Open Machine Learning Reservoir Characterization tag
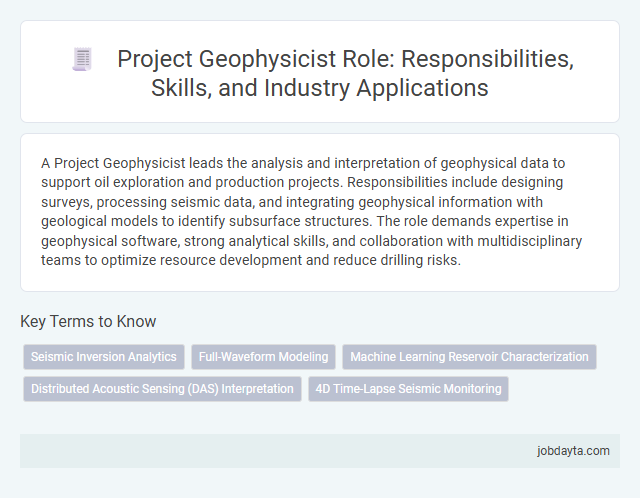Screen dimensions: 640x498 pyautogui.click(x=469, y=357)
